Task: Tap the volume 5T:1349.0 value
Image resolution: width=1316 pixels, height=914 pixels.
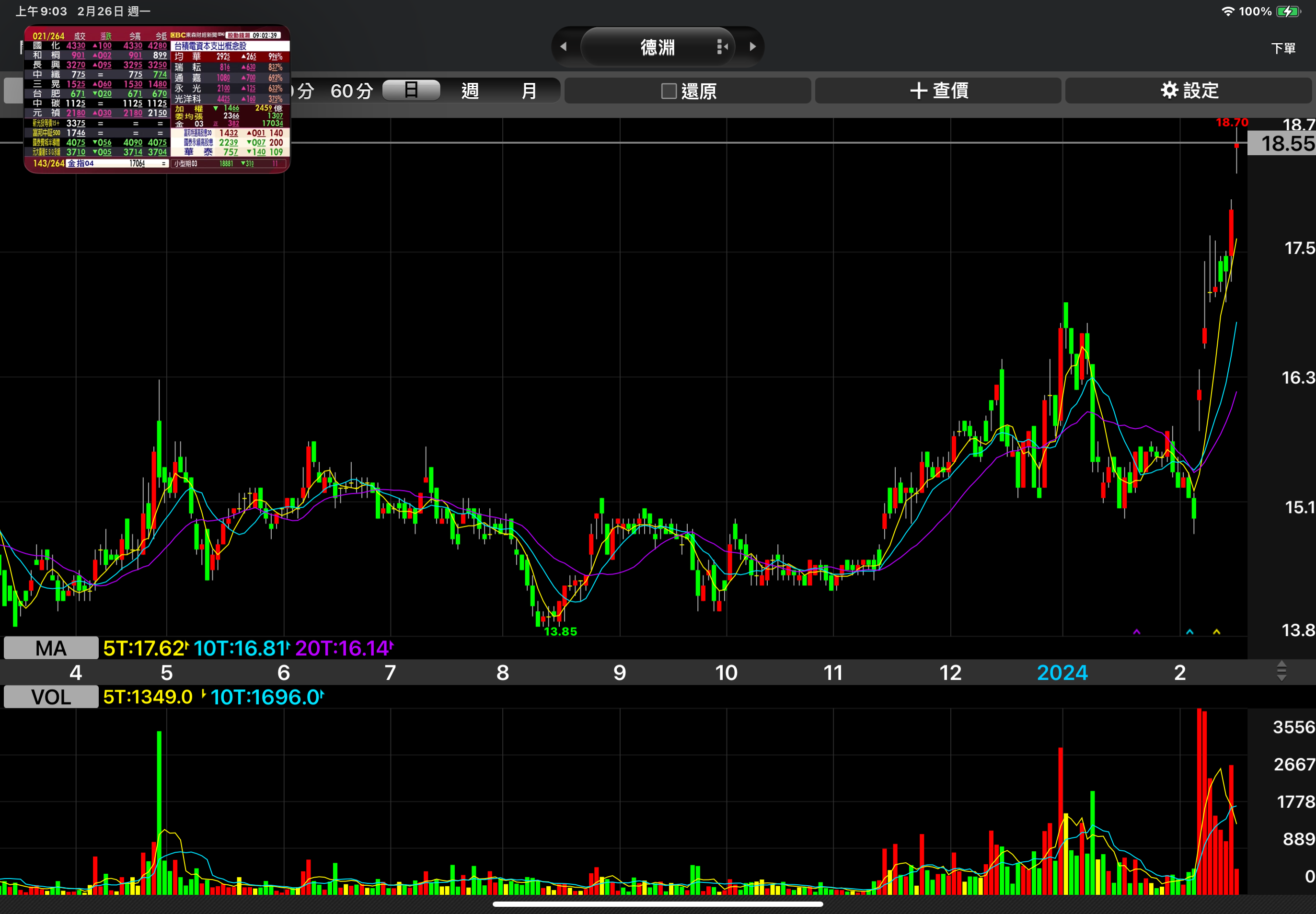Action: pos(148,697)
